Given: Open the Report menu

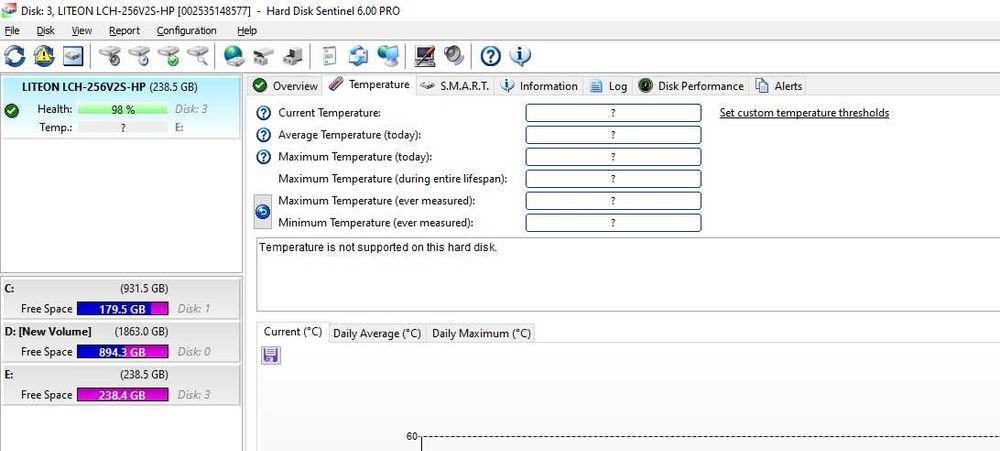Looking at the screenshot, I should (x=124, y=31).
